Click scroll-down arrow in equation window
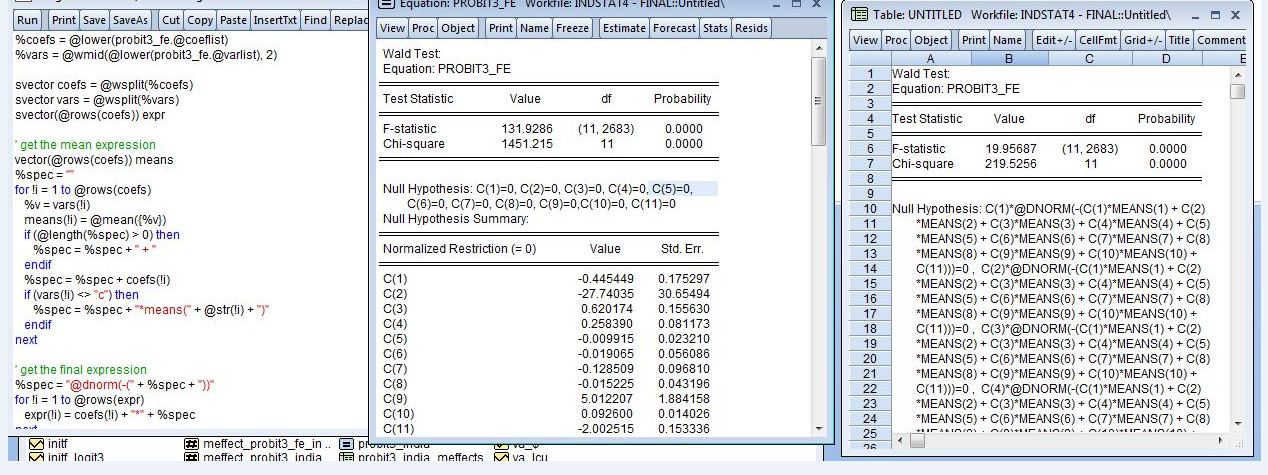1268x475 pixels. pyautogui.click(x=819, y=427)
